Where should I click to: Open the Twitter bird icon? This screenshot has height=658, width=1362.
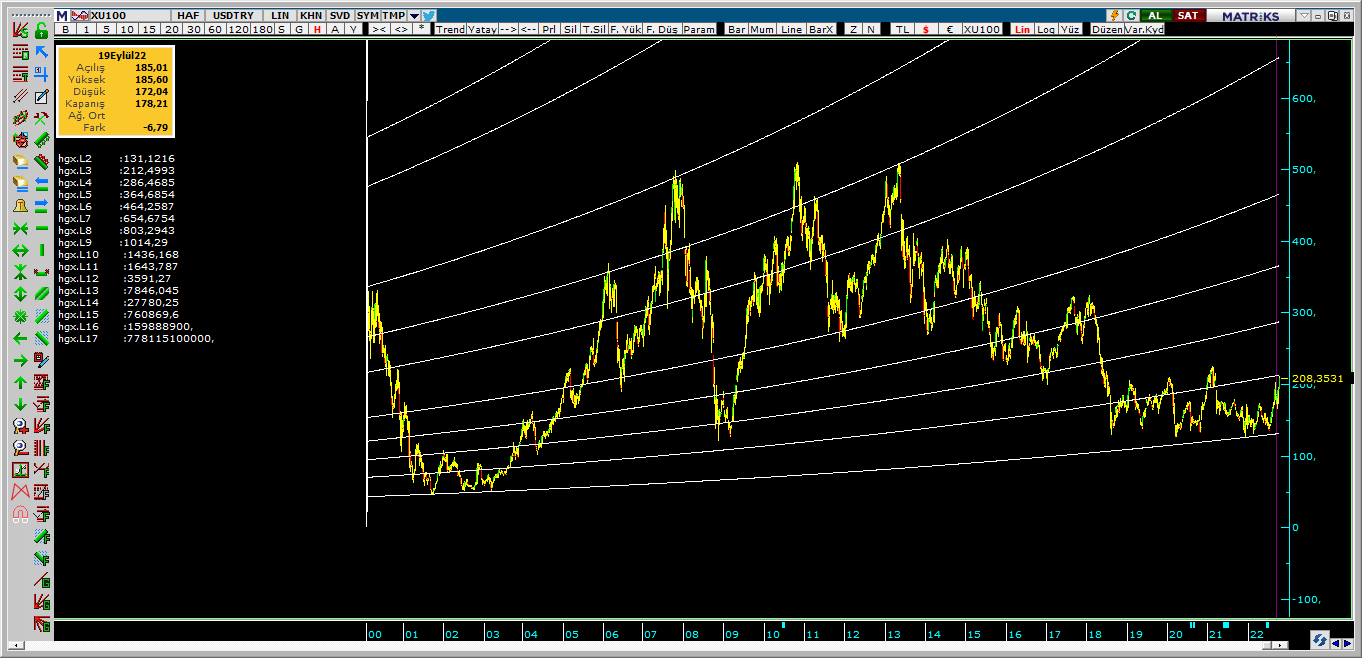tap(428, 15)
